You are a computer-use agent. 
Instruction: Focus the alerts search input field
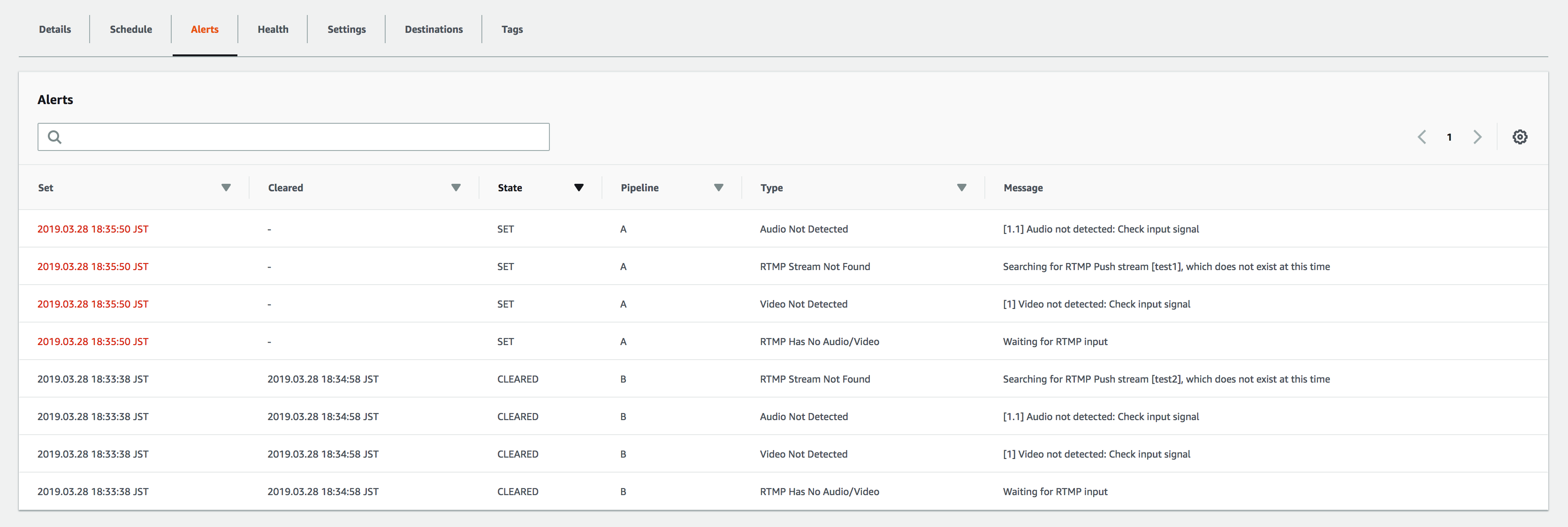coord(304,137)
